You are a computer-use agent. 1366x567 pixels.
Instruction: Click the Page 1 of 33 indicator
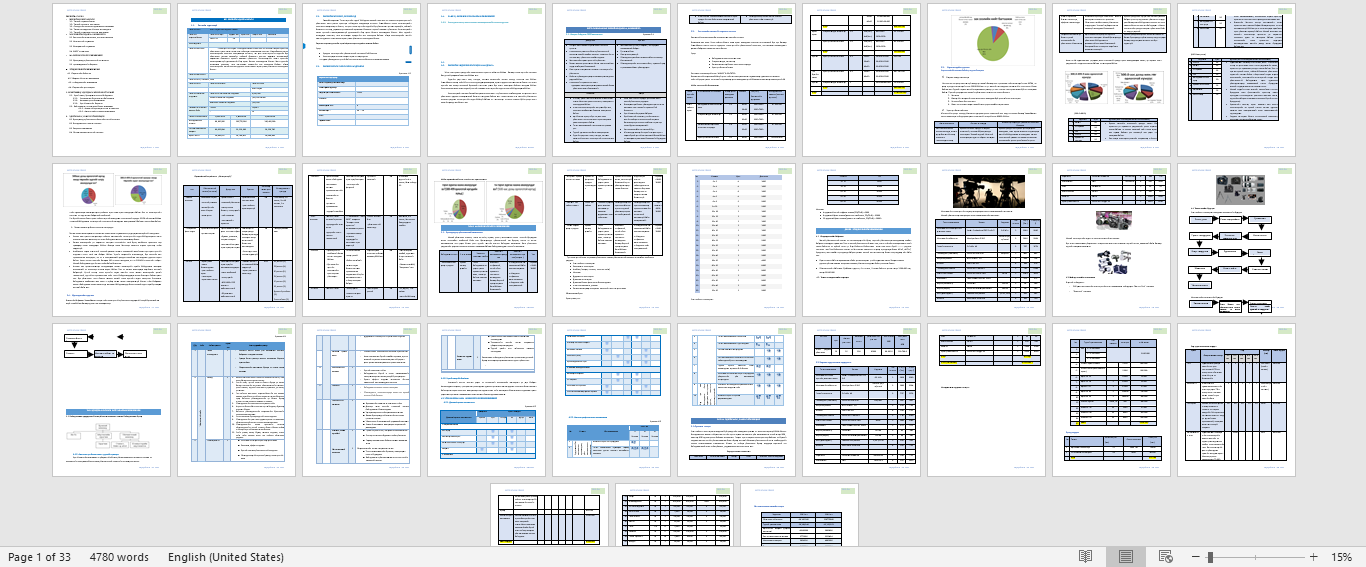[x=39, y=556]
